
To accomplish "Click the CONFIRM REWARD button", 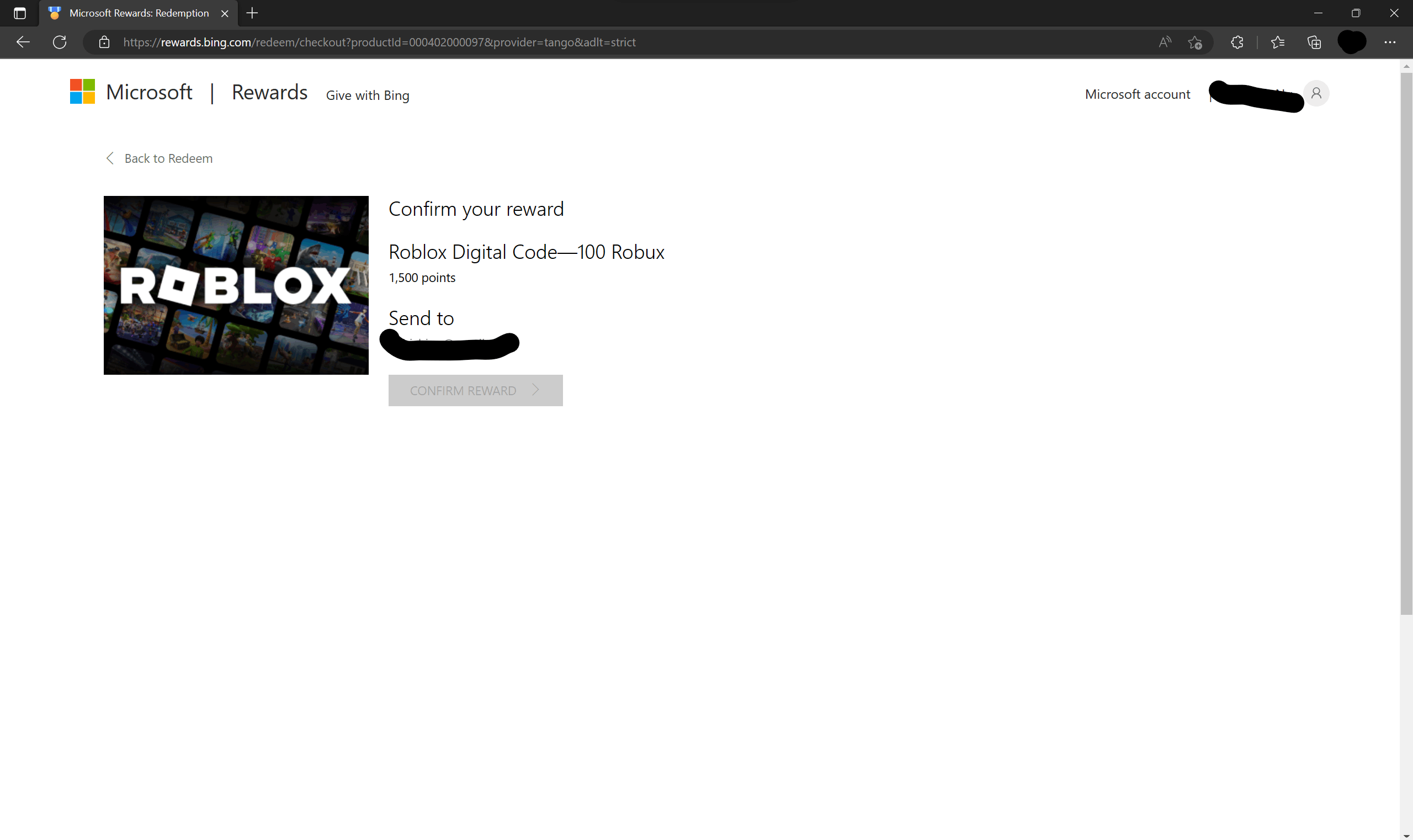I will [475, 390].
